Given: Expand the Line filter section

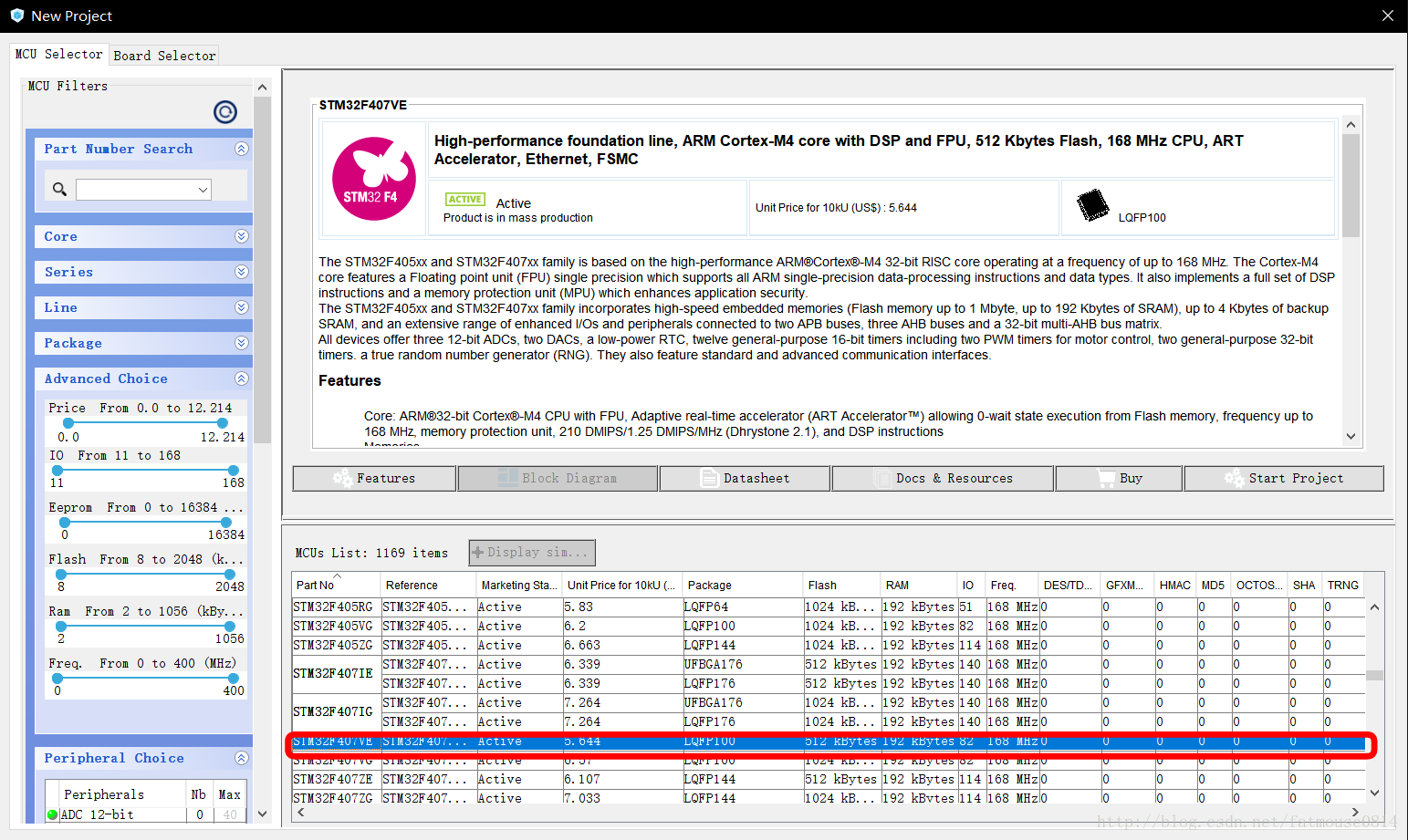Looking at the screenshot, I should 241,307.
